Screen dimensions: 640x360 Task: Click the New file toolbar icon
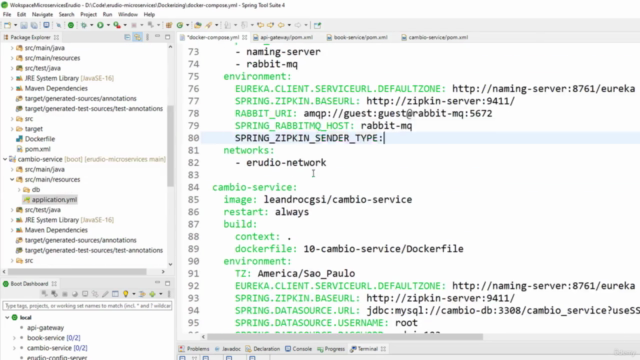(x=7, y=25)
